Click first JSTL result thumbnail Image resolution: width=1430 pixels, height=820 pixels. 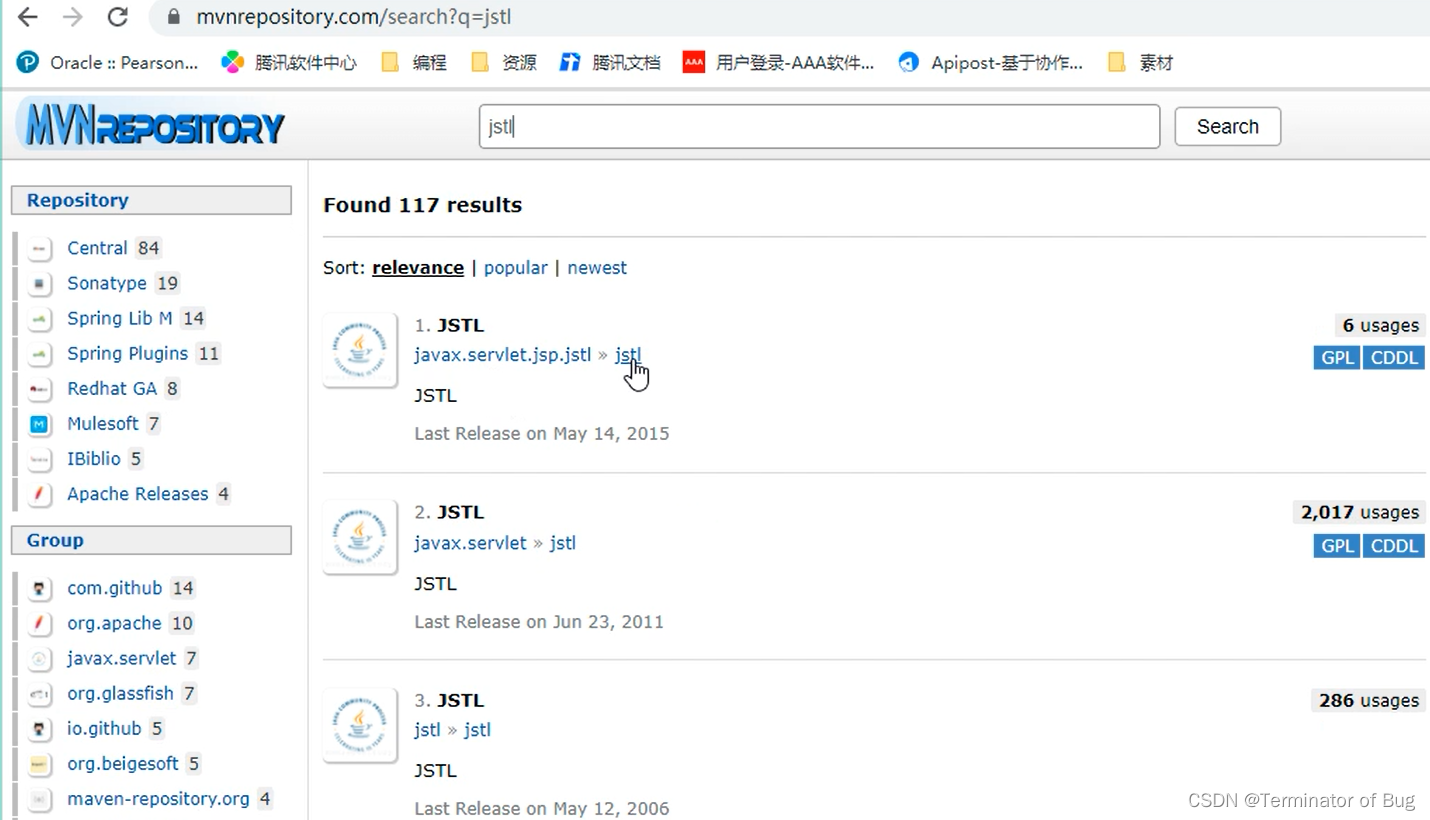(360, 349)
